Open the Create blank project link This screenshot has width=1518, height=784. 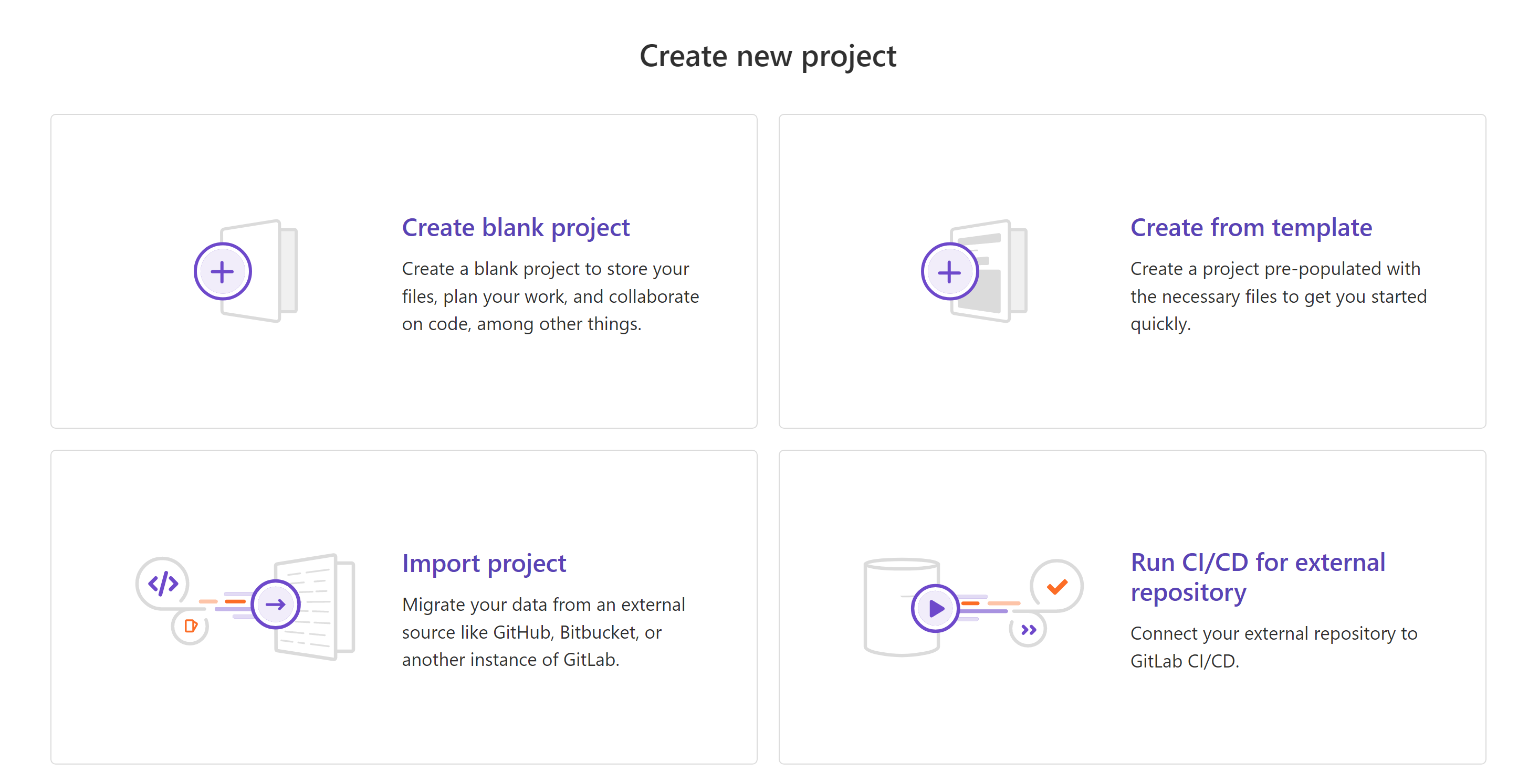pyautogui.click(x=516, y=227)
